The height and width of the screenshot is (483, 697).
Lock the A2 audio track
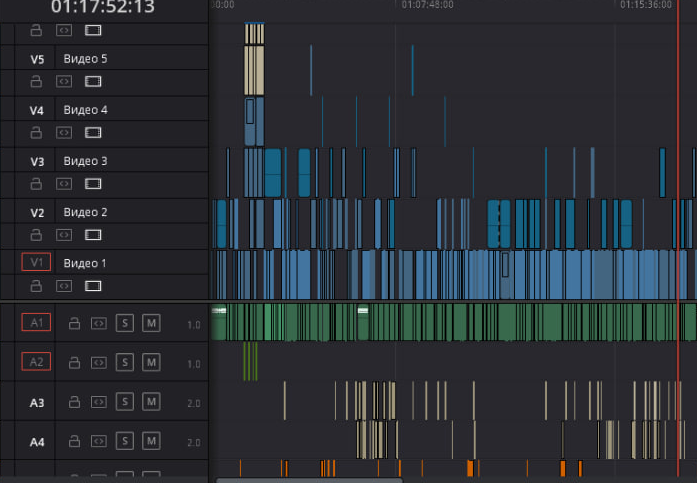(x=74, y=363)
